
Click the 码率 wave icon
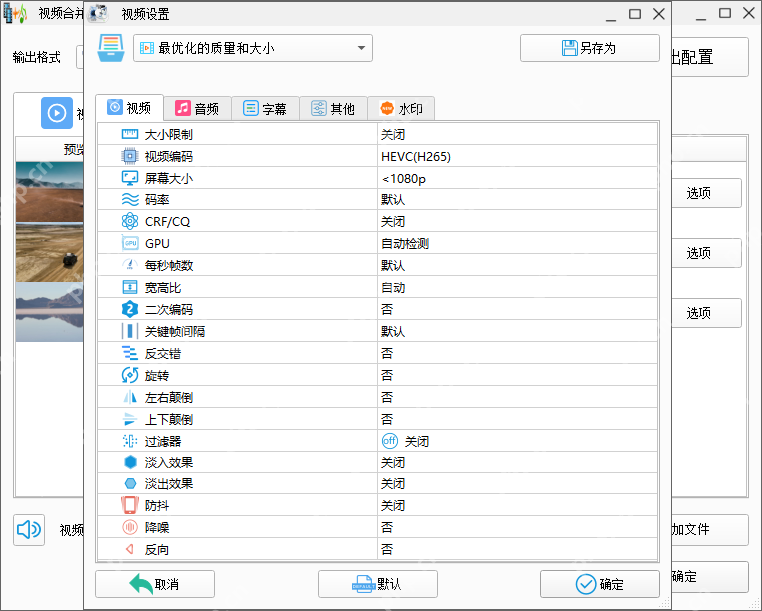click(x=130, y=200)
